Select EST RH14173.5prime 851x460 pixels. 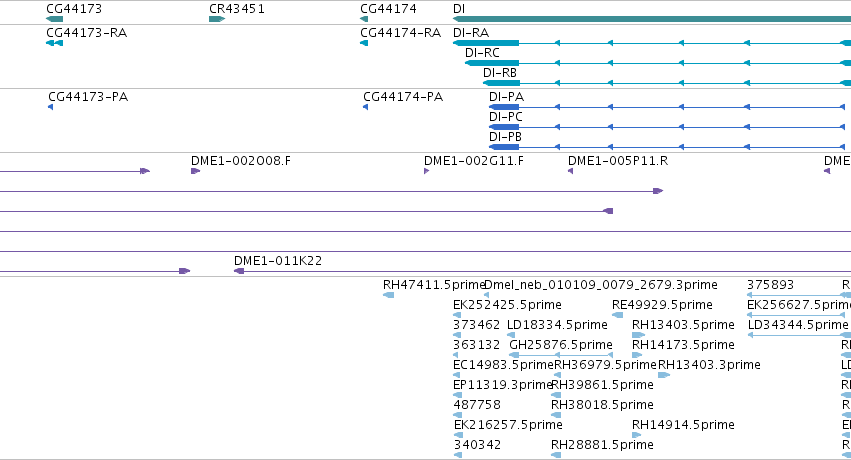coord(683,345)
